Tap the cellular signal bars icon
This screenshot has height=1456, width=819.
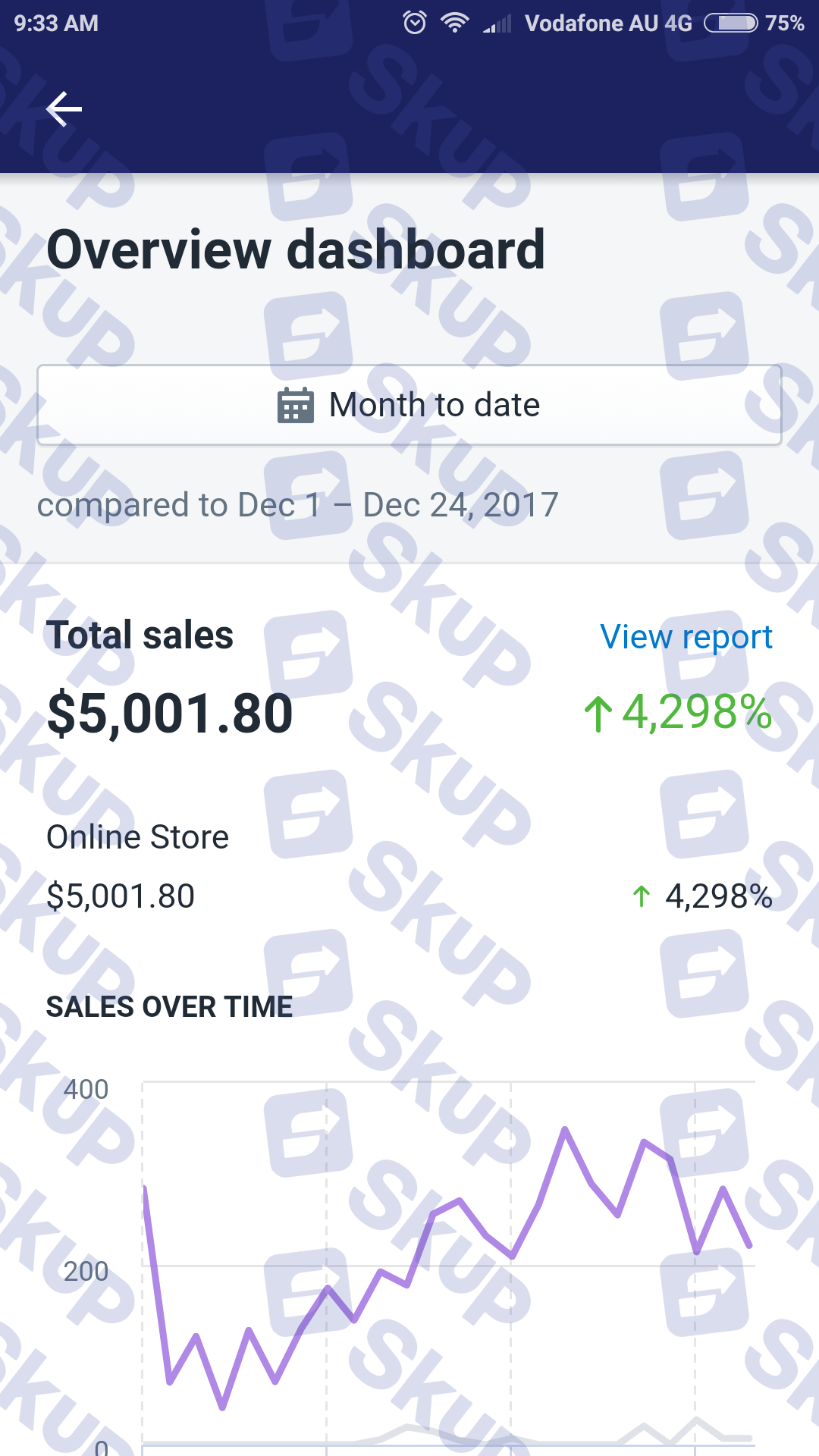click(497, 24)
